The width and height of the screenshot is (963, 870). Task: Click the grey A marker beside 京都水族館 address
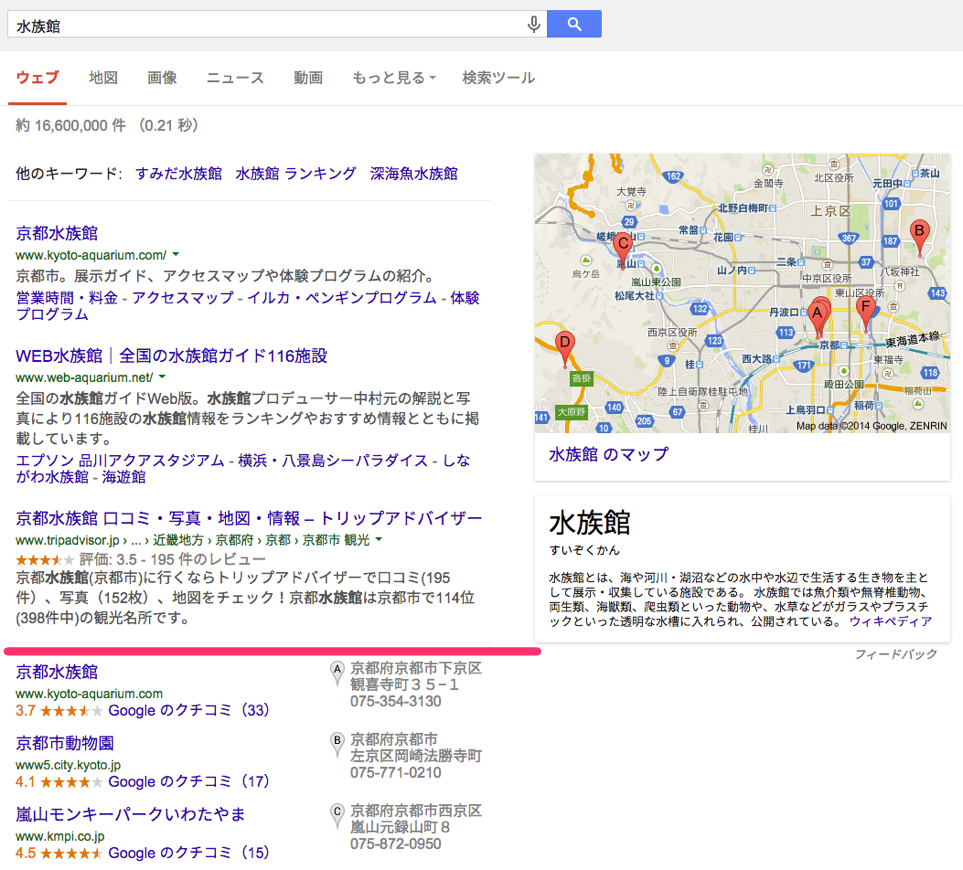click(337, 673)
